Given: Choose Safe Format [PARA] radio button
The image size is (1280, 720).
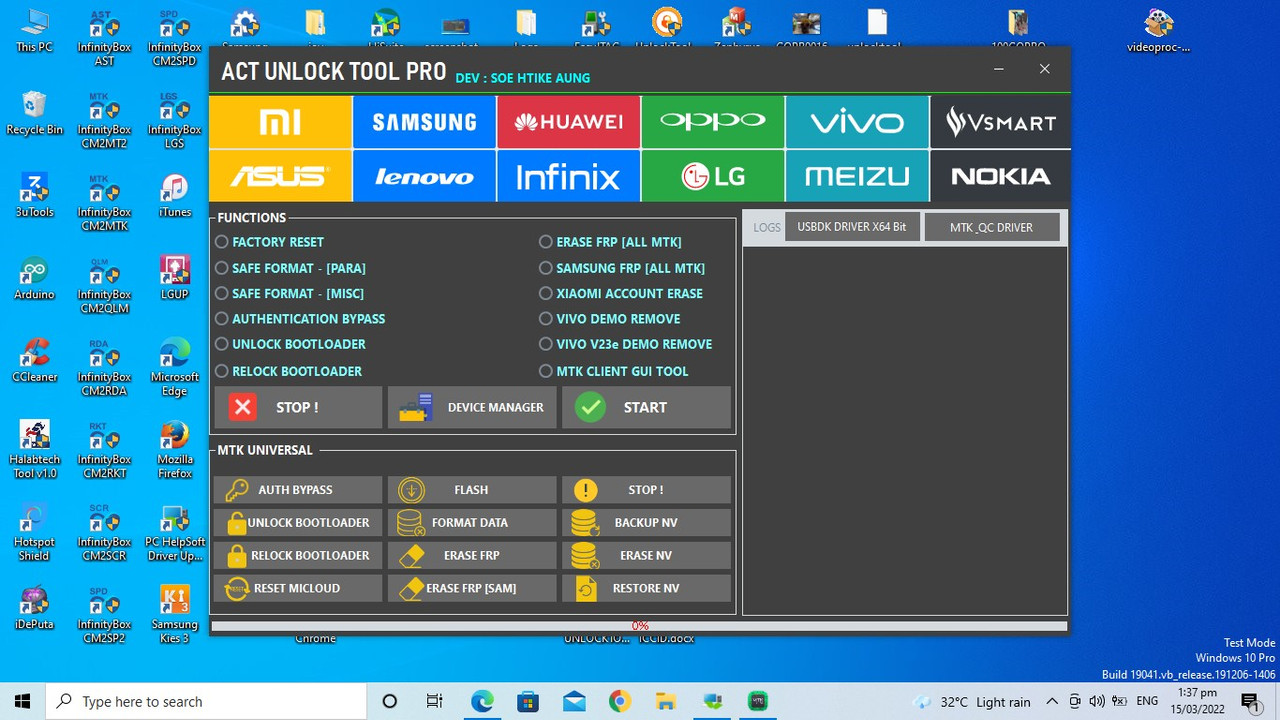Looking at the screenshot, I should 291,268.
